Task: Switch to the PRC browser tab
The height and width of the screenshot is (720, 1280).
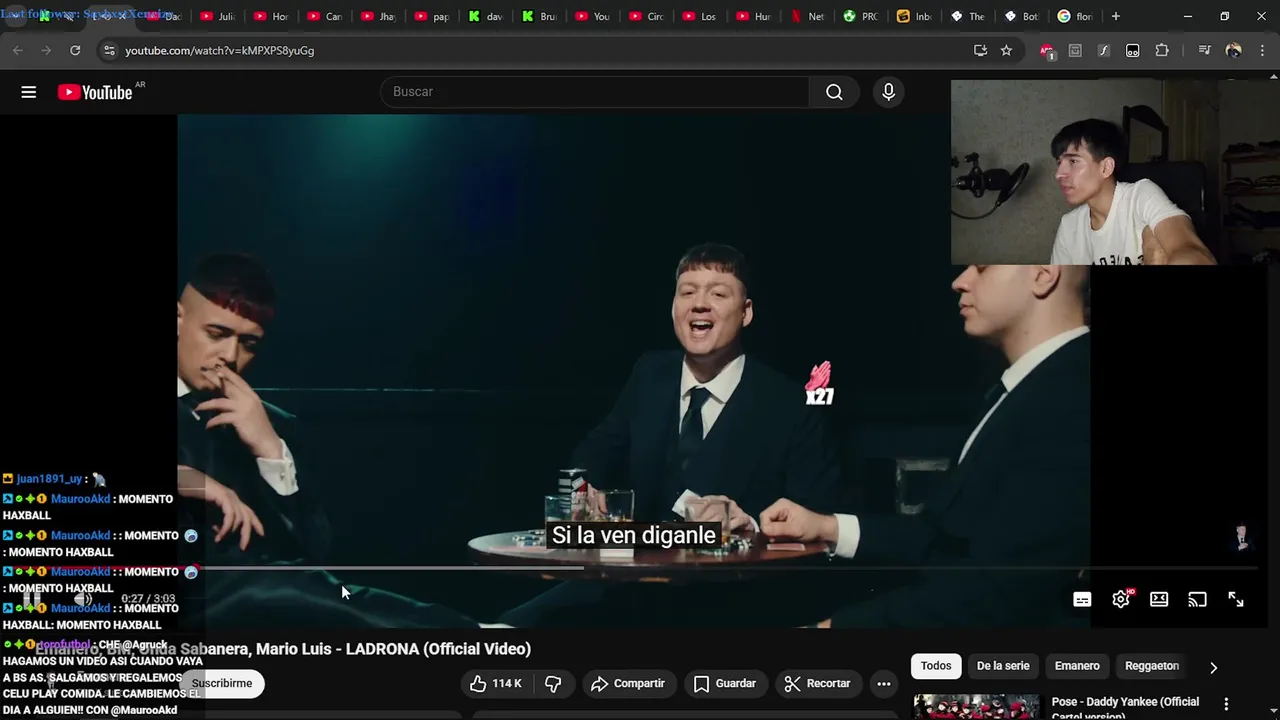Action: pyautogui.click(x=860, y=16)
